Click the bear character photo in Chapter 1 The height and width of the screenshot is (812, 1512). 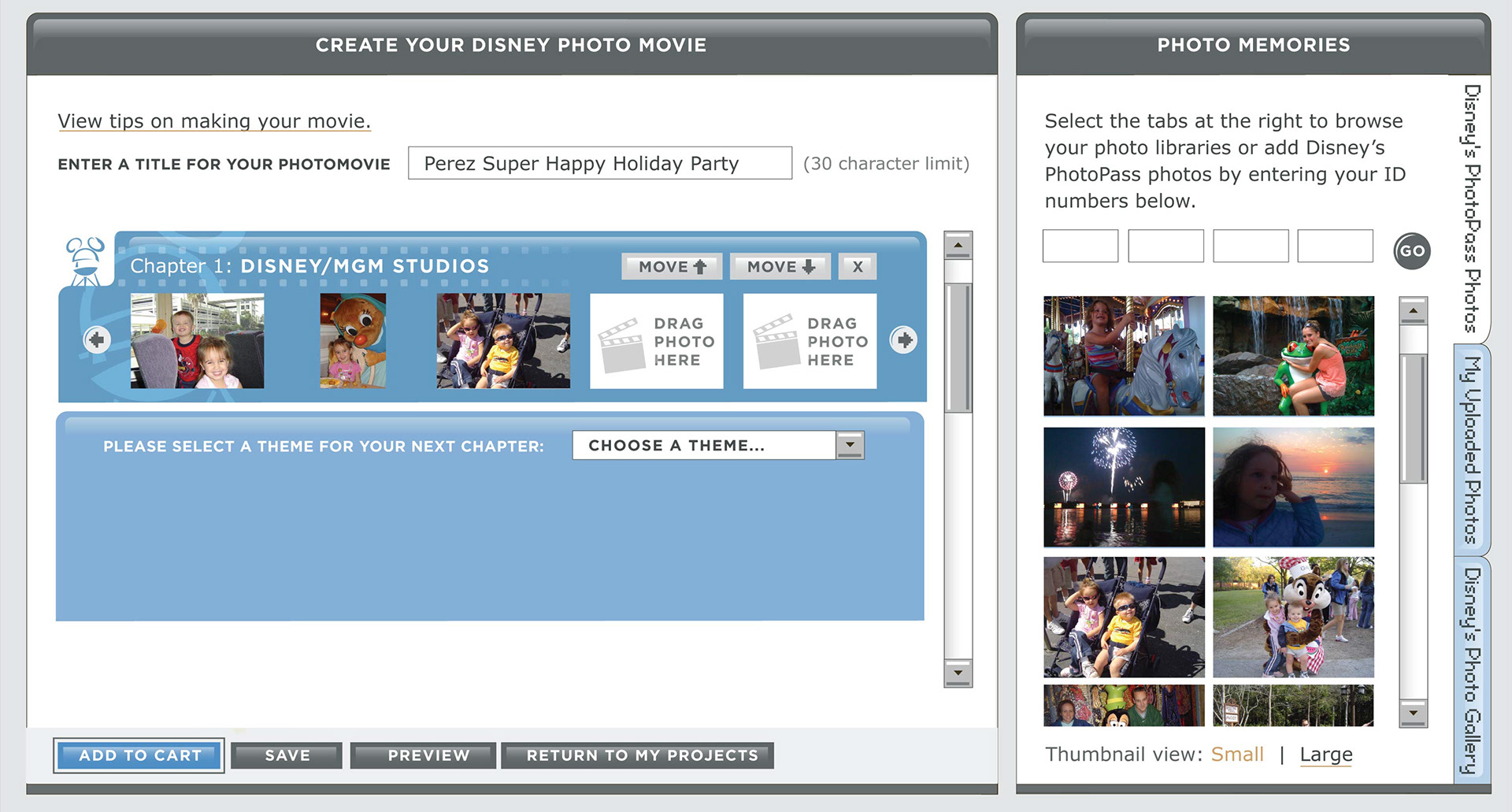tap(353, 341)
